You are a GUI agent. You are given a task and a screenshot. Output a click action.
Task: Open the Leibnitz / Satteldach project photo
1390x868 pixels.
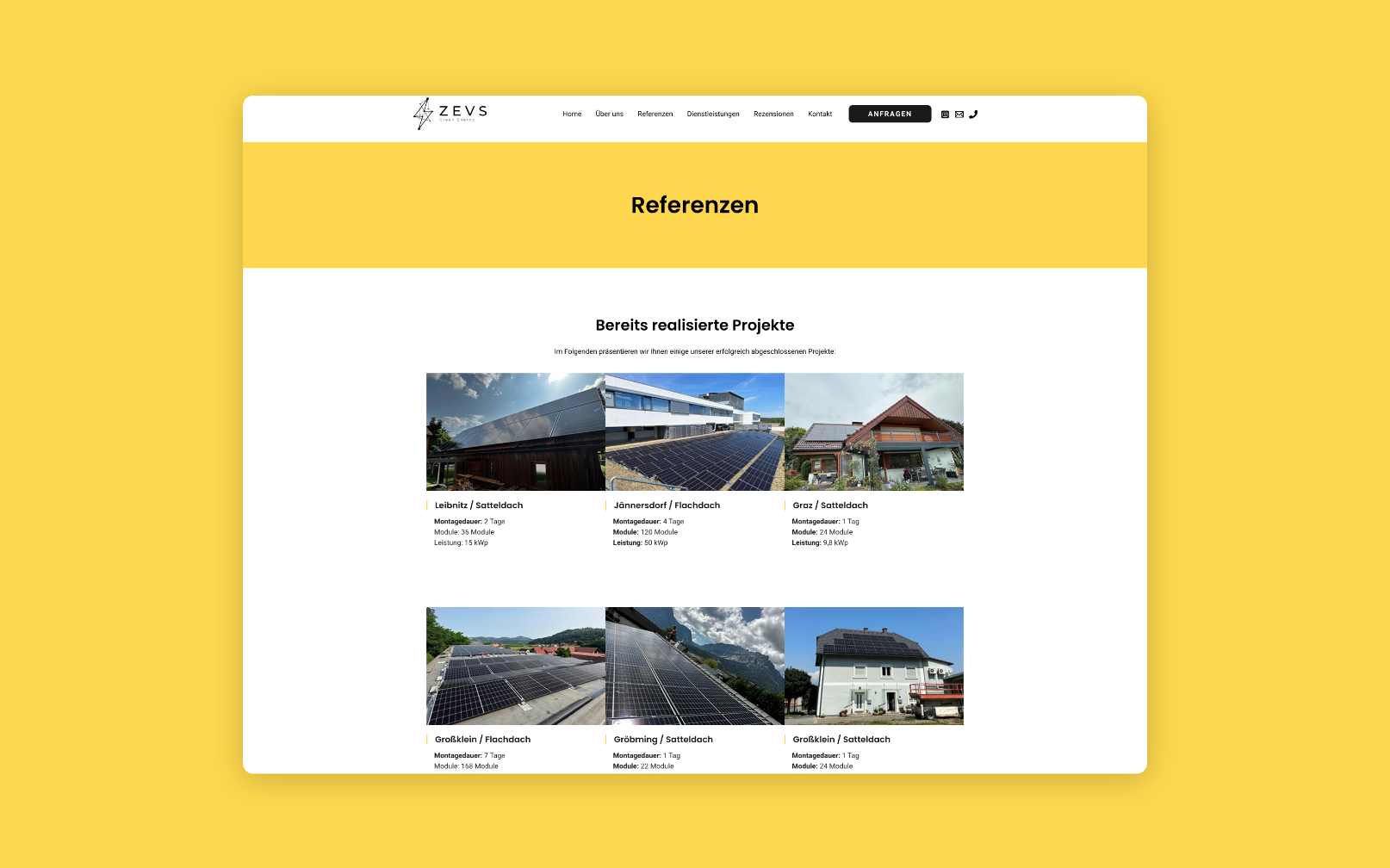(515, 431)
